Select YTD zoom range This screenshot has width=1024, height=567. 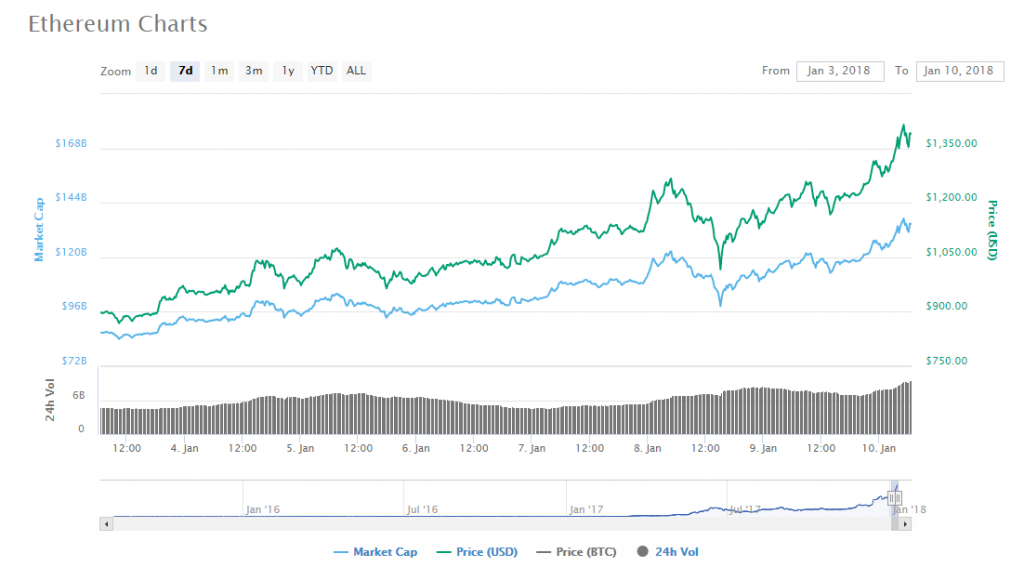tap(322, 71)
